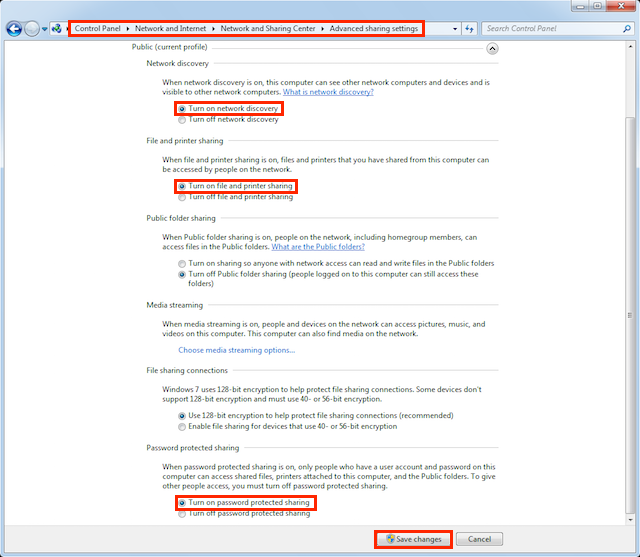The width and height of the screenshot is (640, 557).
Task: Minimize the window
Action: tap(580, 6)
